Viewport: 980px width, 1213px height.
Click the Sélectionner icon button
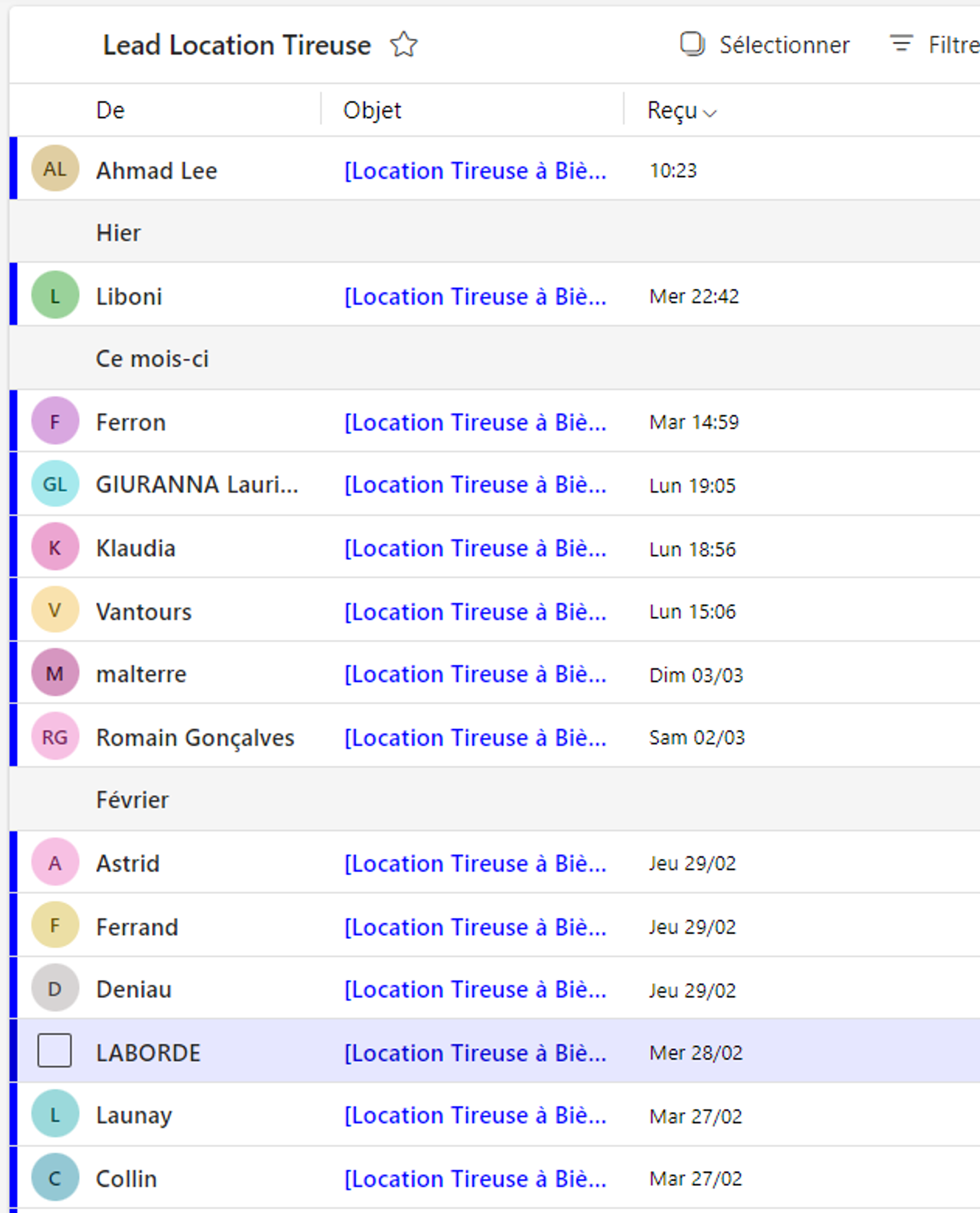692,45
